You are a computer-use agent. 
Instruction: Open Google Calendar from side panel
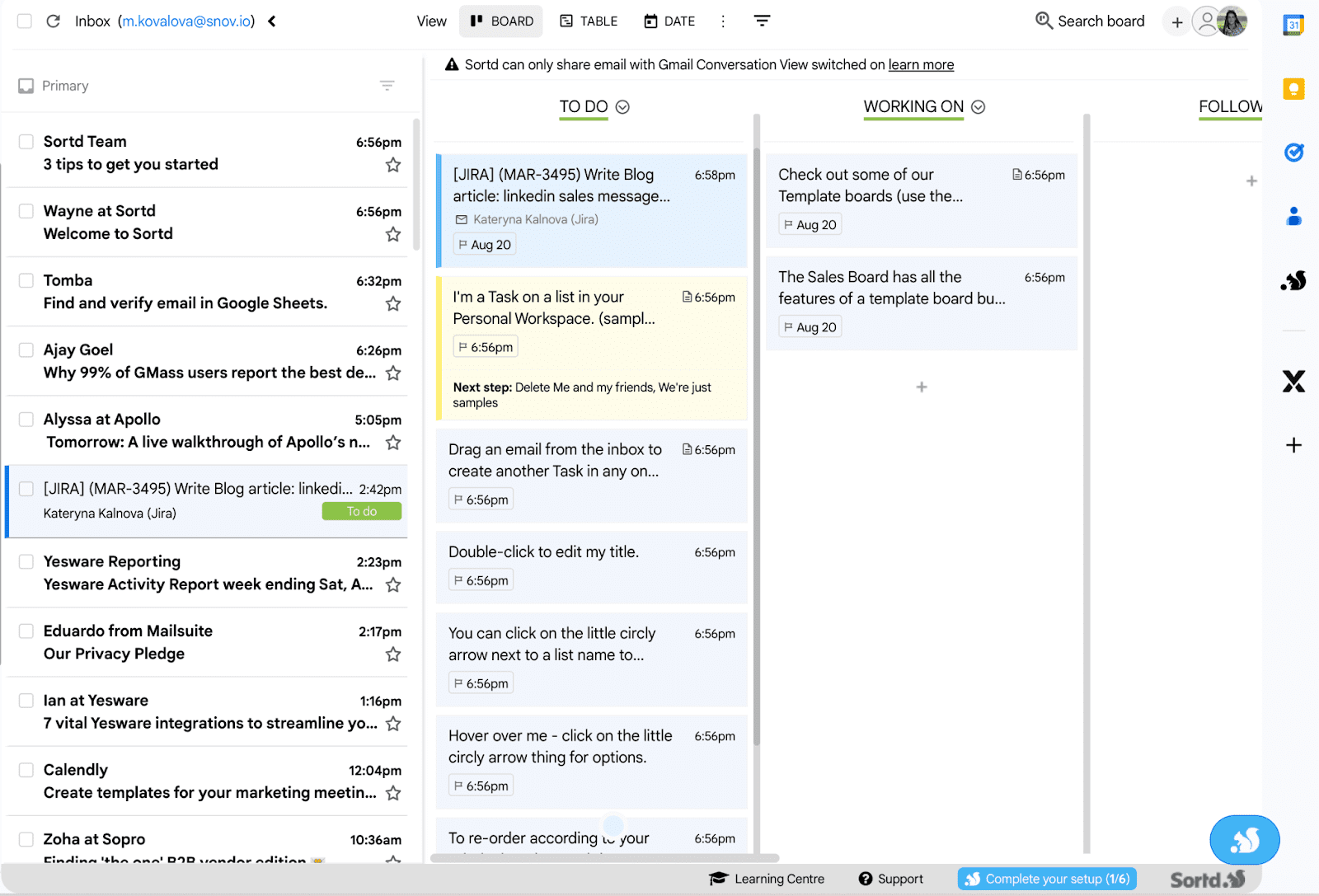pyautogui.click(x=1293, y=25)
